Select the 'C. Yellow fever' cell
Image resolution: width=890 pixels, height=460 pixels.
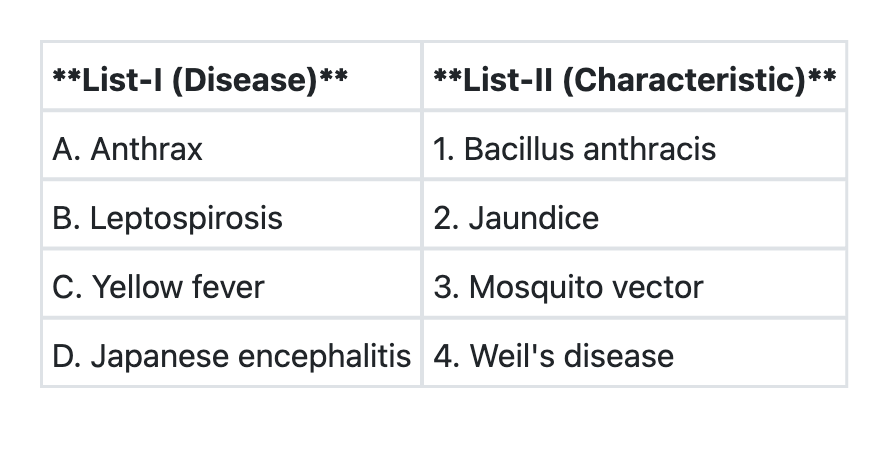(x=159, y=287)
